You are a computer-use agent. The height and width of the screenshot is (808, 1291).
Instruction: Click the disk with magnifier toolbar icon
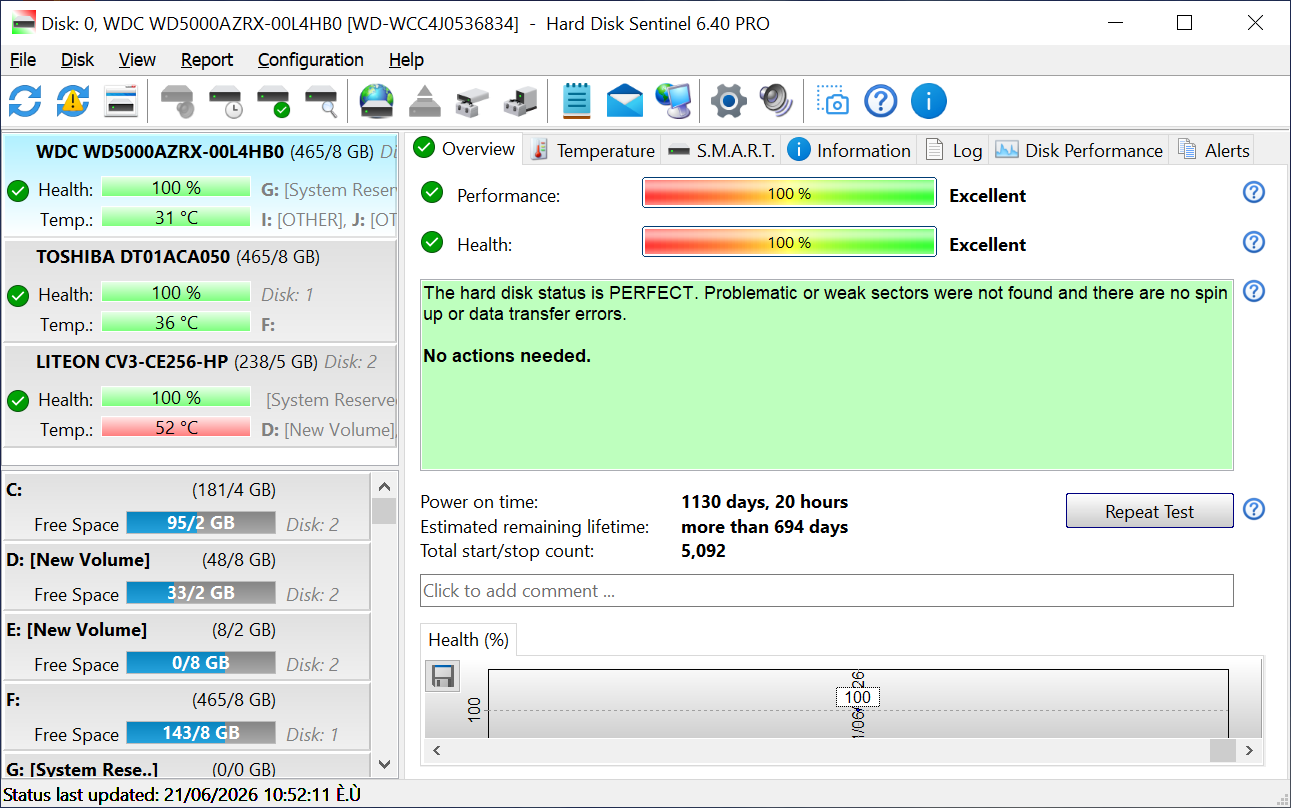tap(321, 101)
